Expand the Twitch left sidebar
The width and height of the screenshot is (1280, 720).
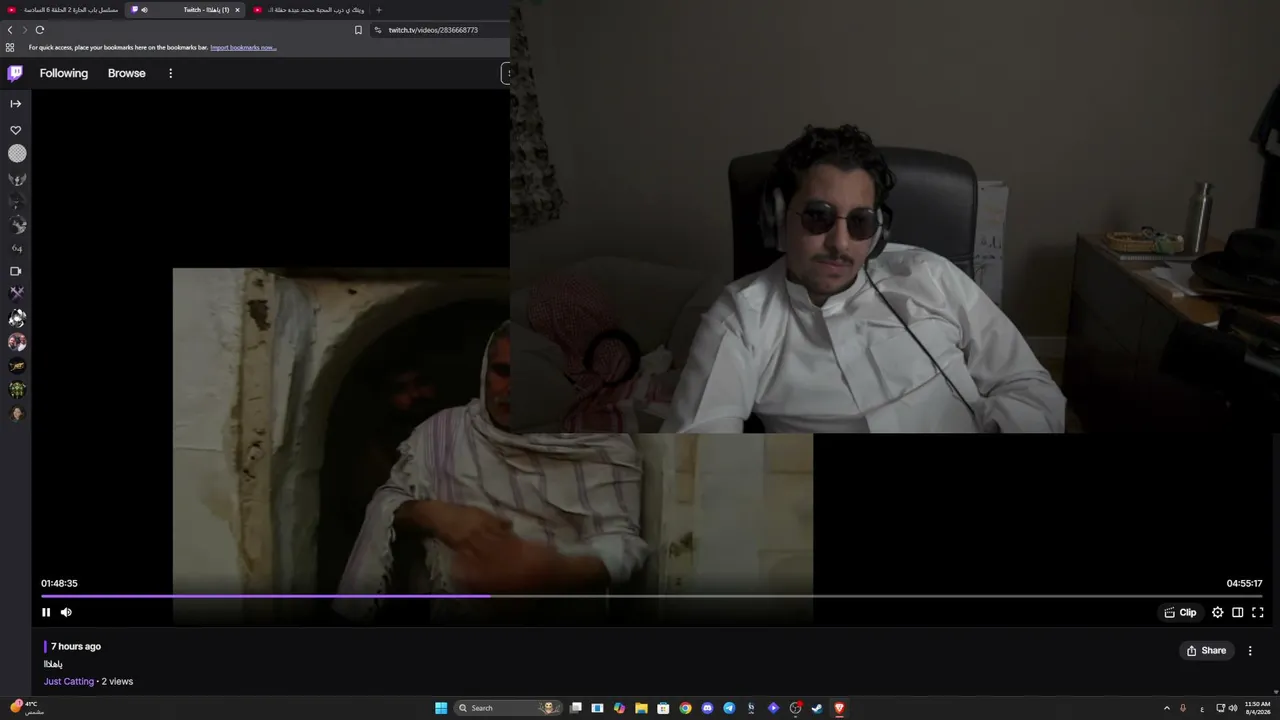click(x=16, y=104)
